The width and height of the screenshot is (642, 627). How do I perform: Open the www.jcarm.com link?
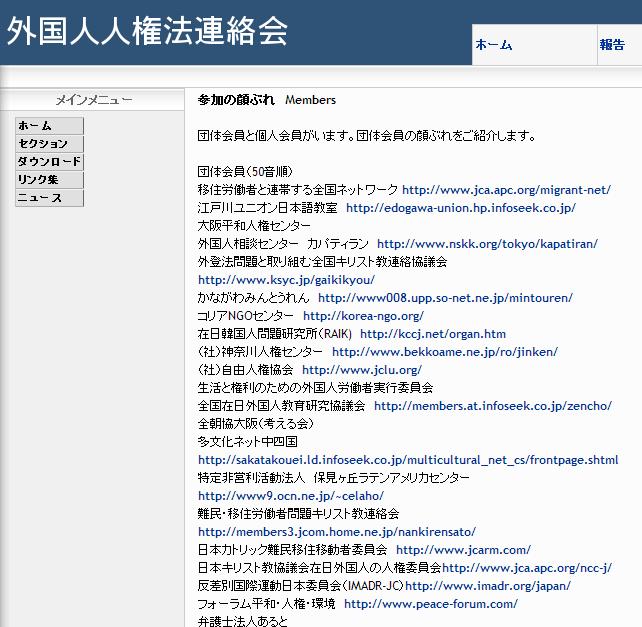(x=463, y=550)
